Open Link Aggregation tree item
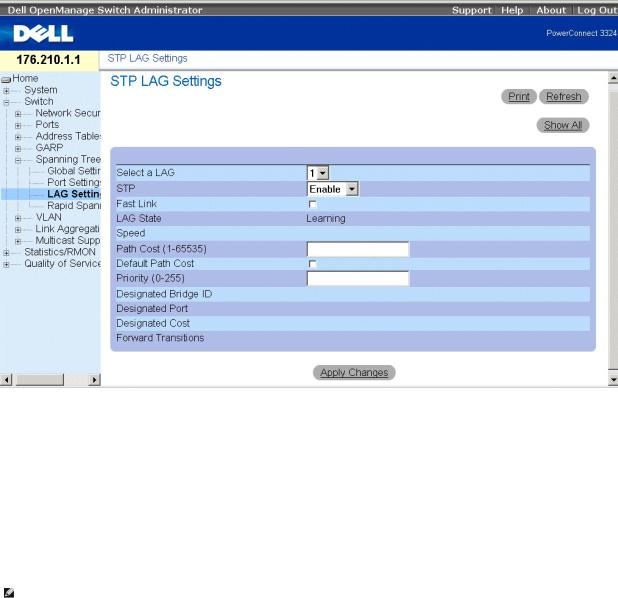Screen dimensions: 618x598 tap(67, 229)
